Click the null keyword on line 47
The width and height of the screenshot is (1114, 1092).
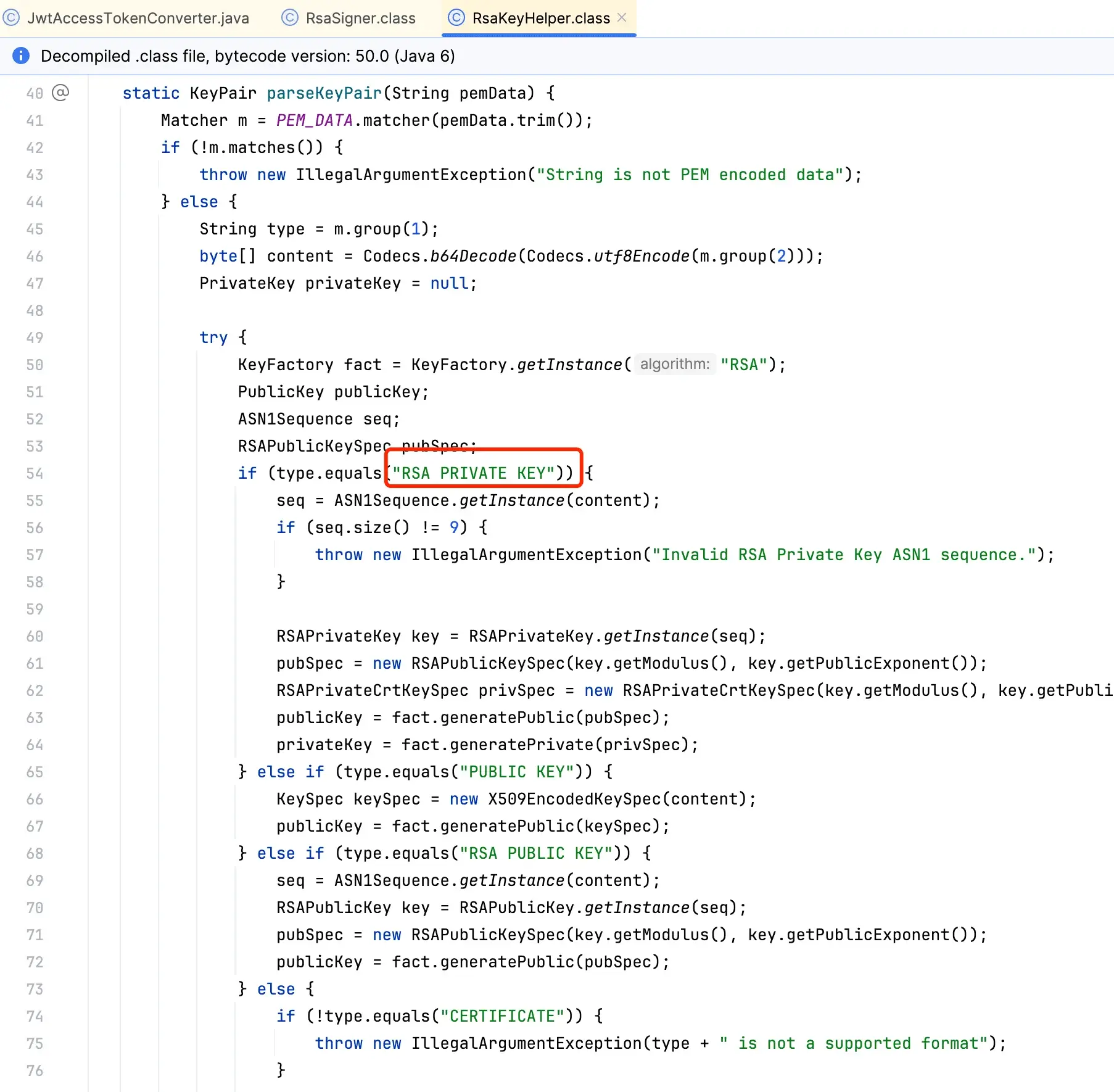(x=449, y=283)
